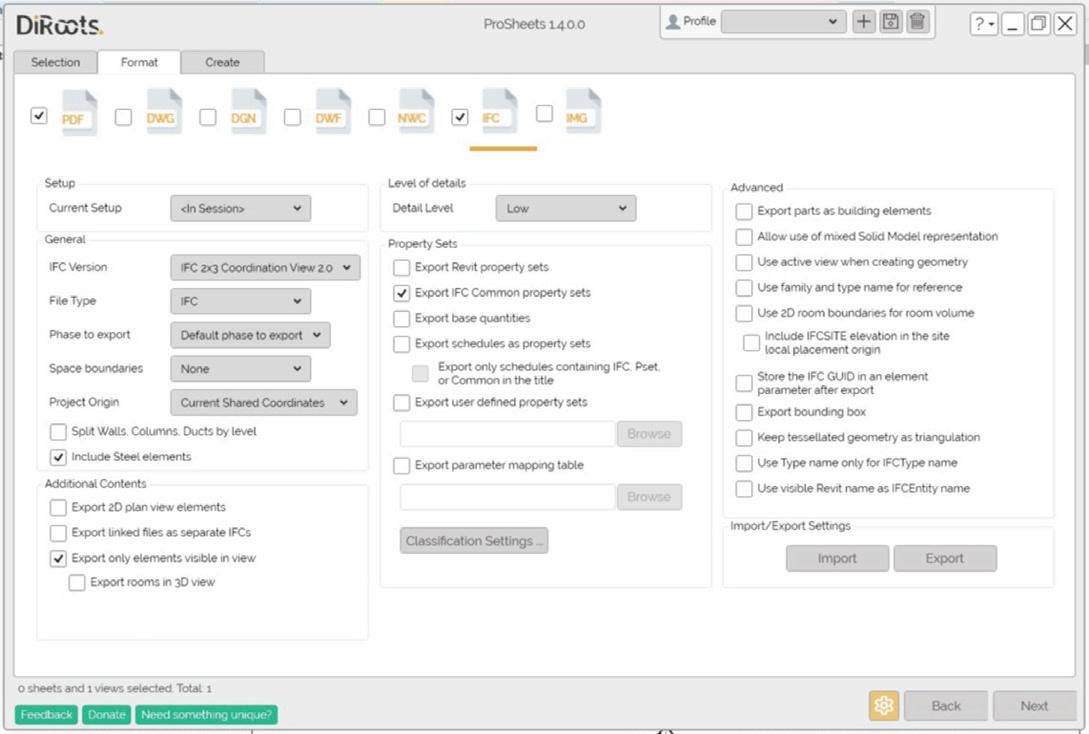Add a new profile with plus icon
1089x734 pixels.
click(863, 22)
